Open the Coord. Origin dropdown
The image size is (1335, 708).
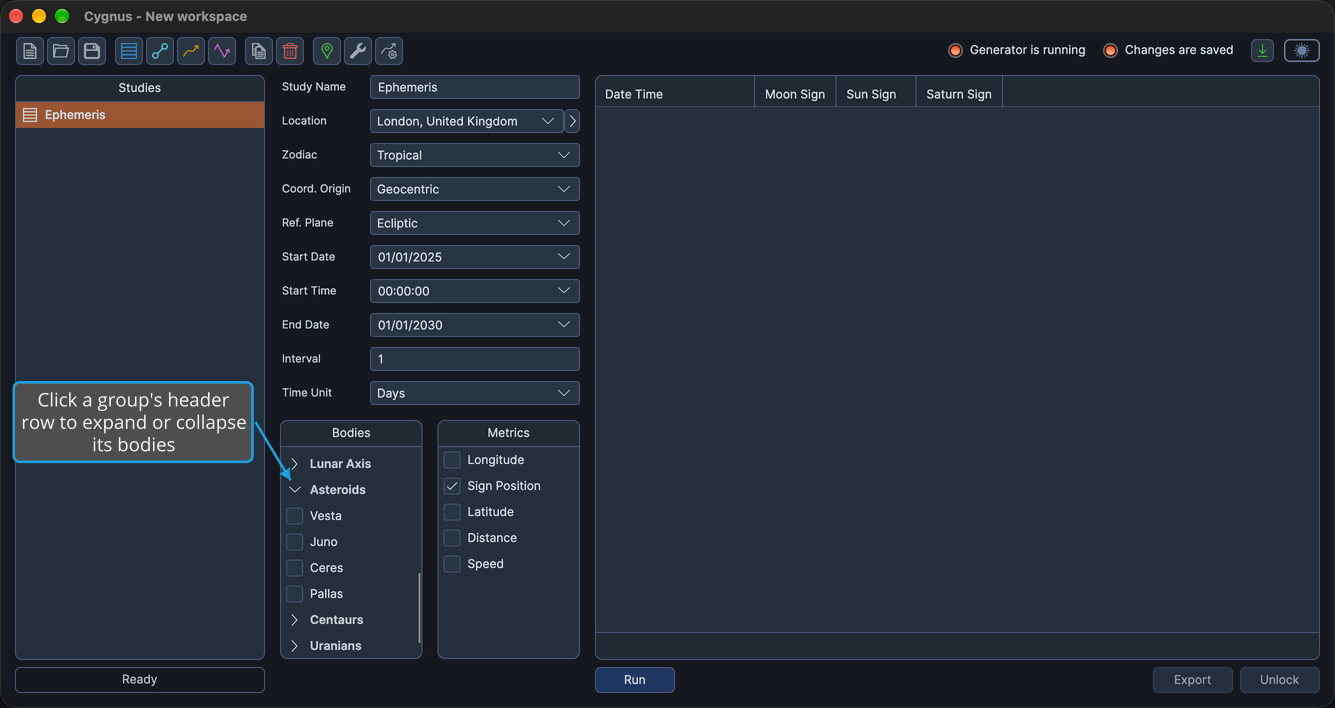[x=474, y=189]
